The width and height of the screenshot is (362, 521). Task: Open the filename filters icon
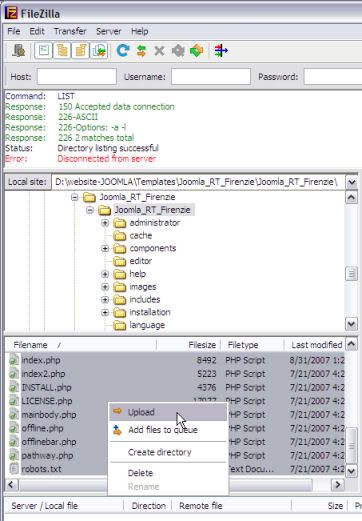pyautogui.click(x=221, y=51)
